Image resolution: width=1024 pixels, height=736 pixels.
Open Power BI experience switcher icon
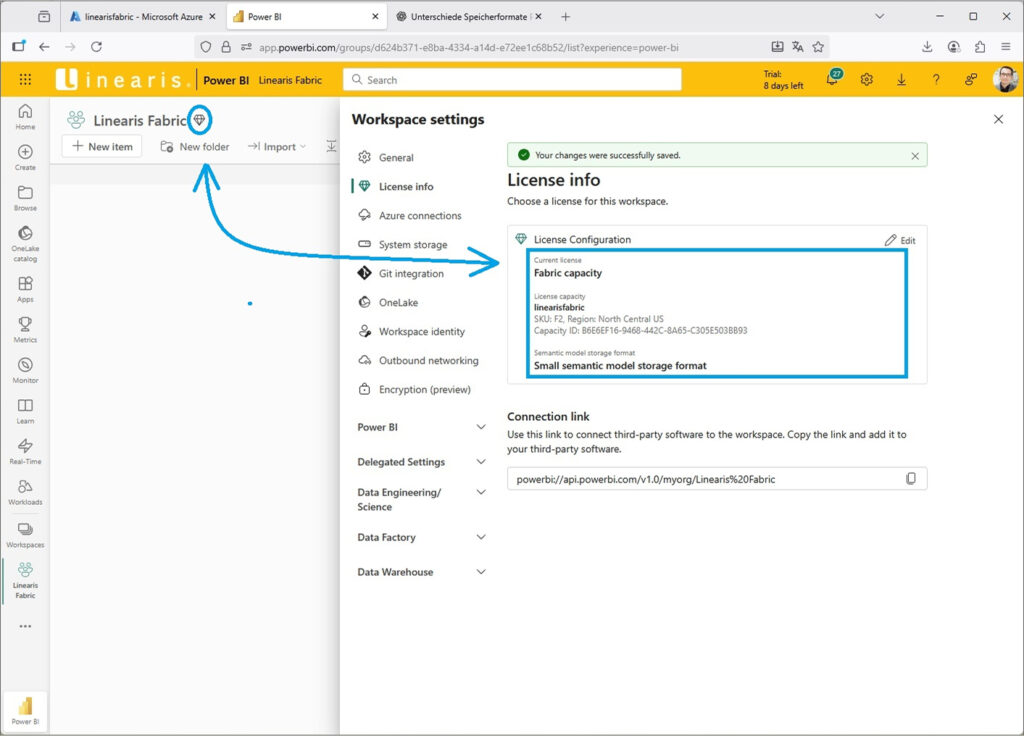25,711
